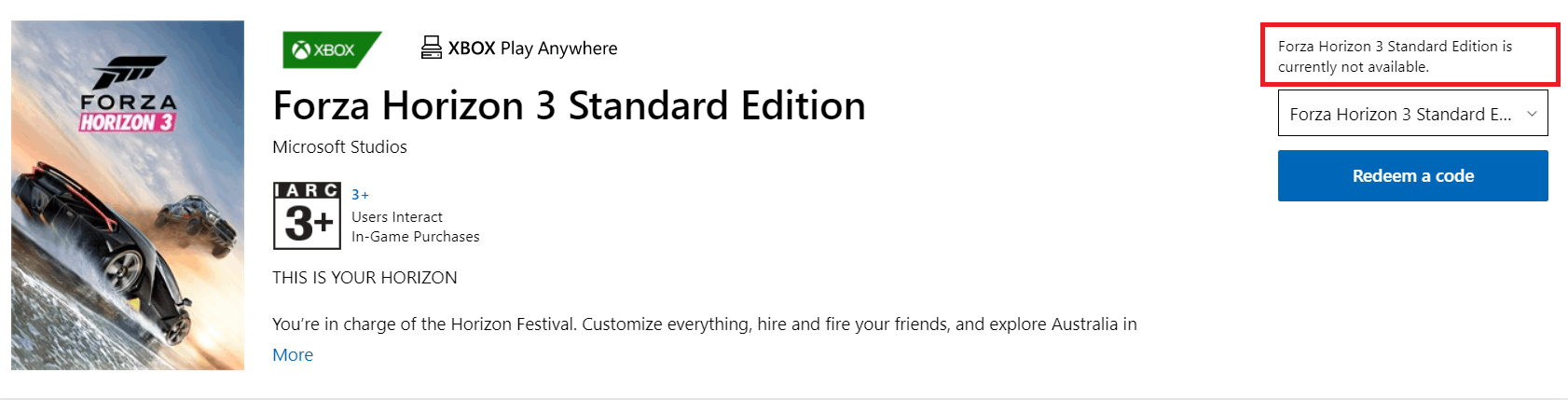Click the Users Interact descriptor
This screenshot has height=400, width=1568.
click(397, 217)
